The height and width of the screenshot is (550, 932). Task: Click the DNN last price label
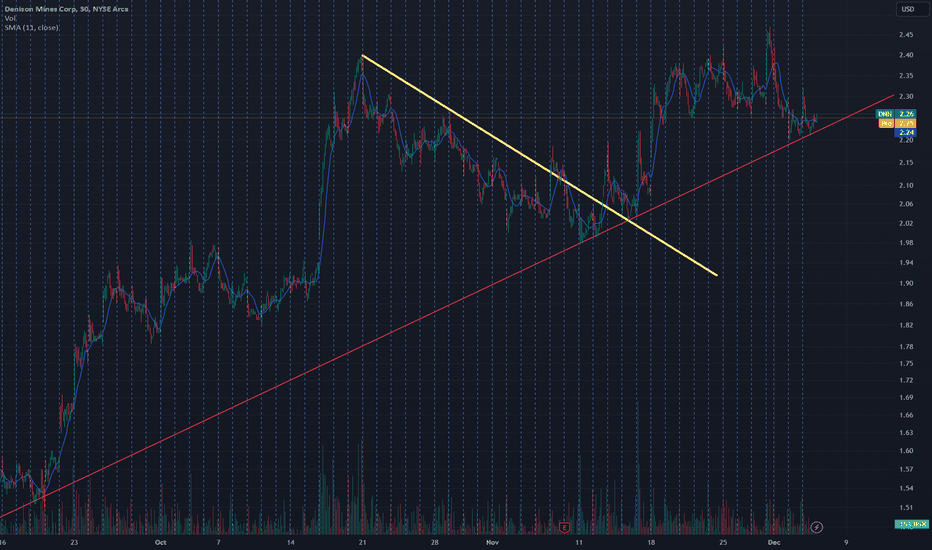[896, 114]
